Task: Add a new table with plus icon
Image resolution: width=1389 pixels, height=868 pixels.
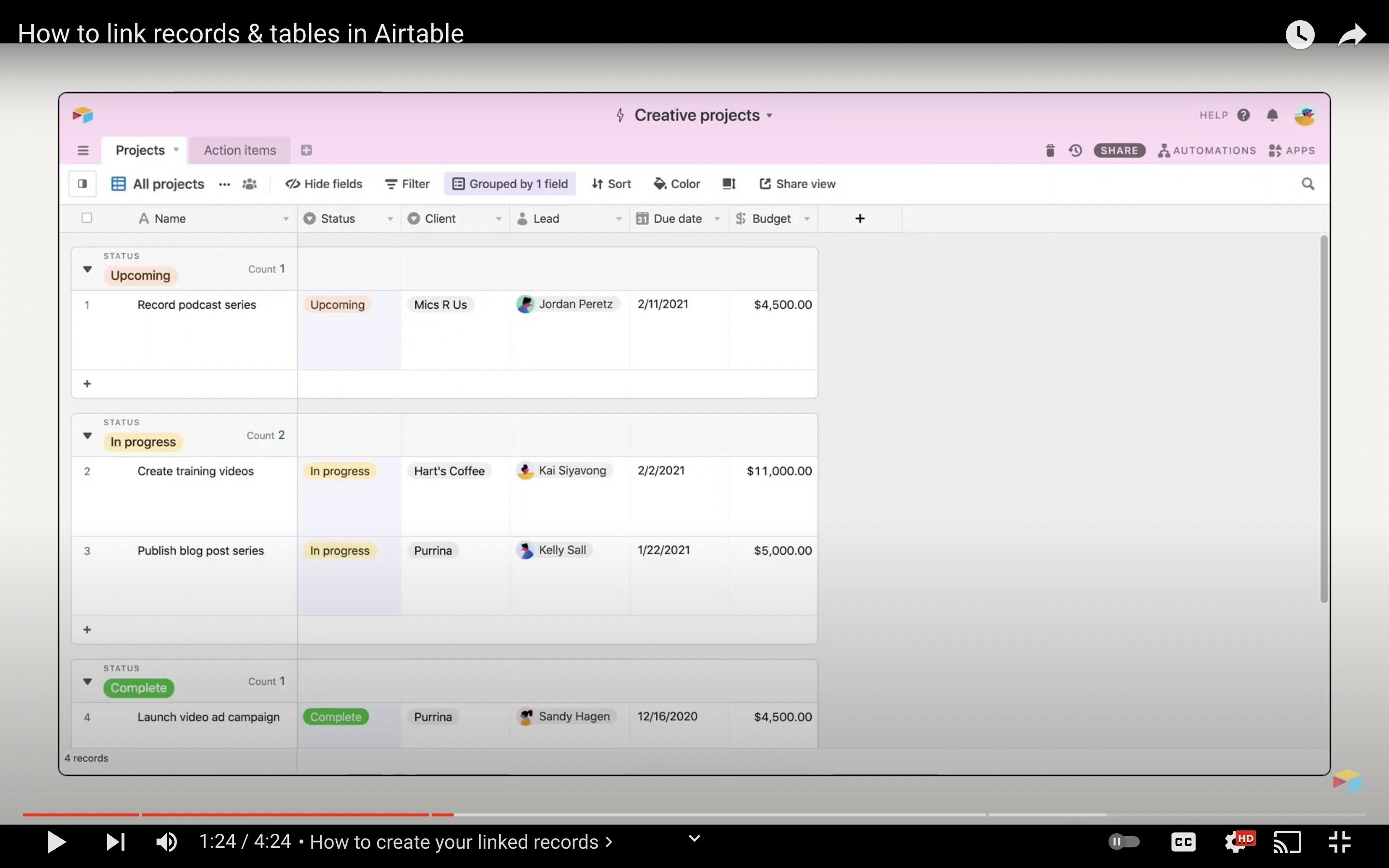Action: click(x=306, y=150)
